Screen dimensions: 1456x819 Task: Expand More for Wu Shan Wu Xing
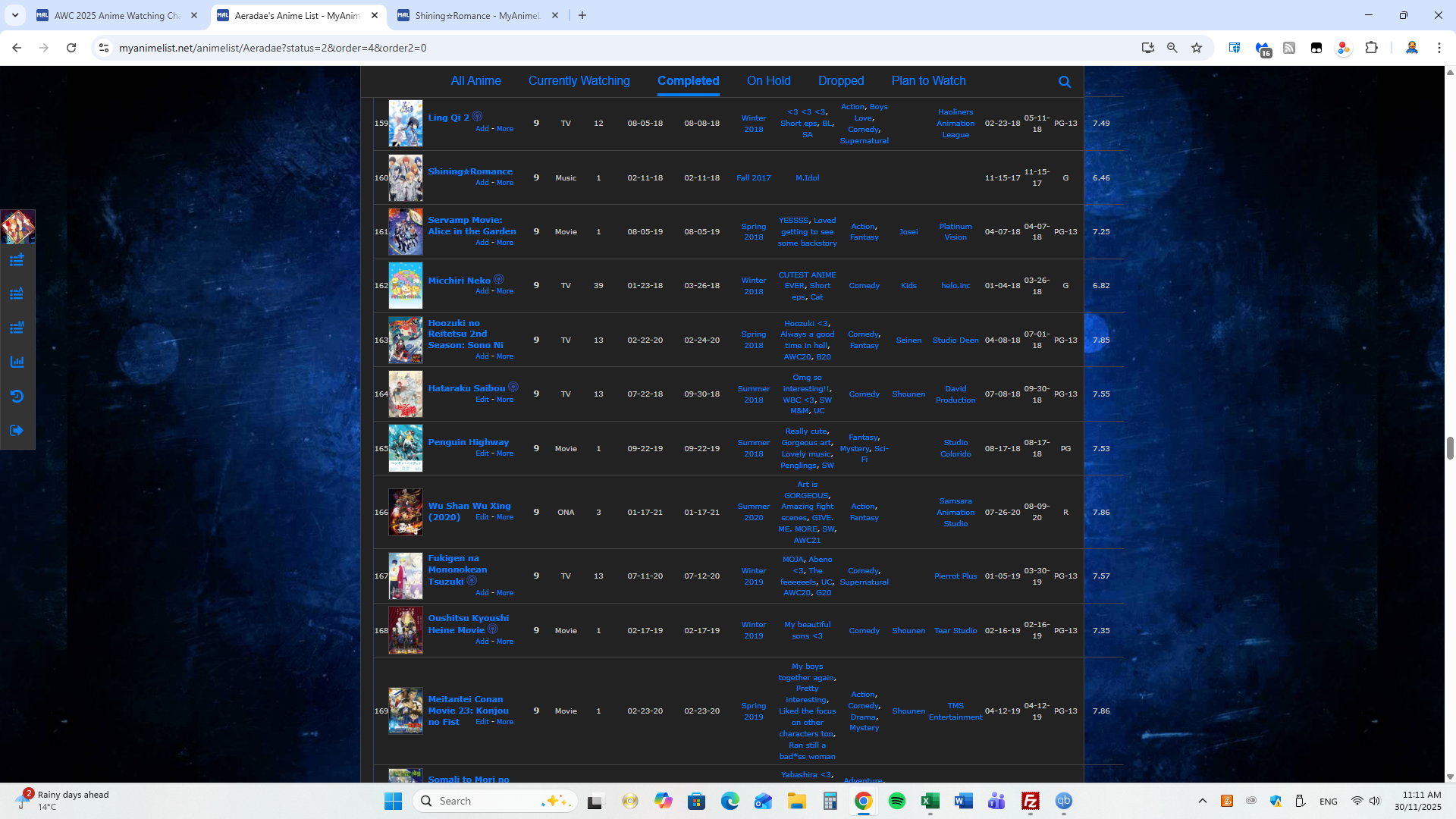(x=505, y=517)
